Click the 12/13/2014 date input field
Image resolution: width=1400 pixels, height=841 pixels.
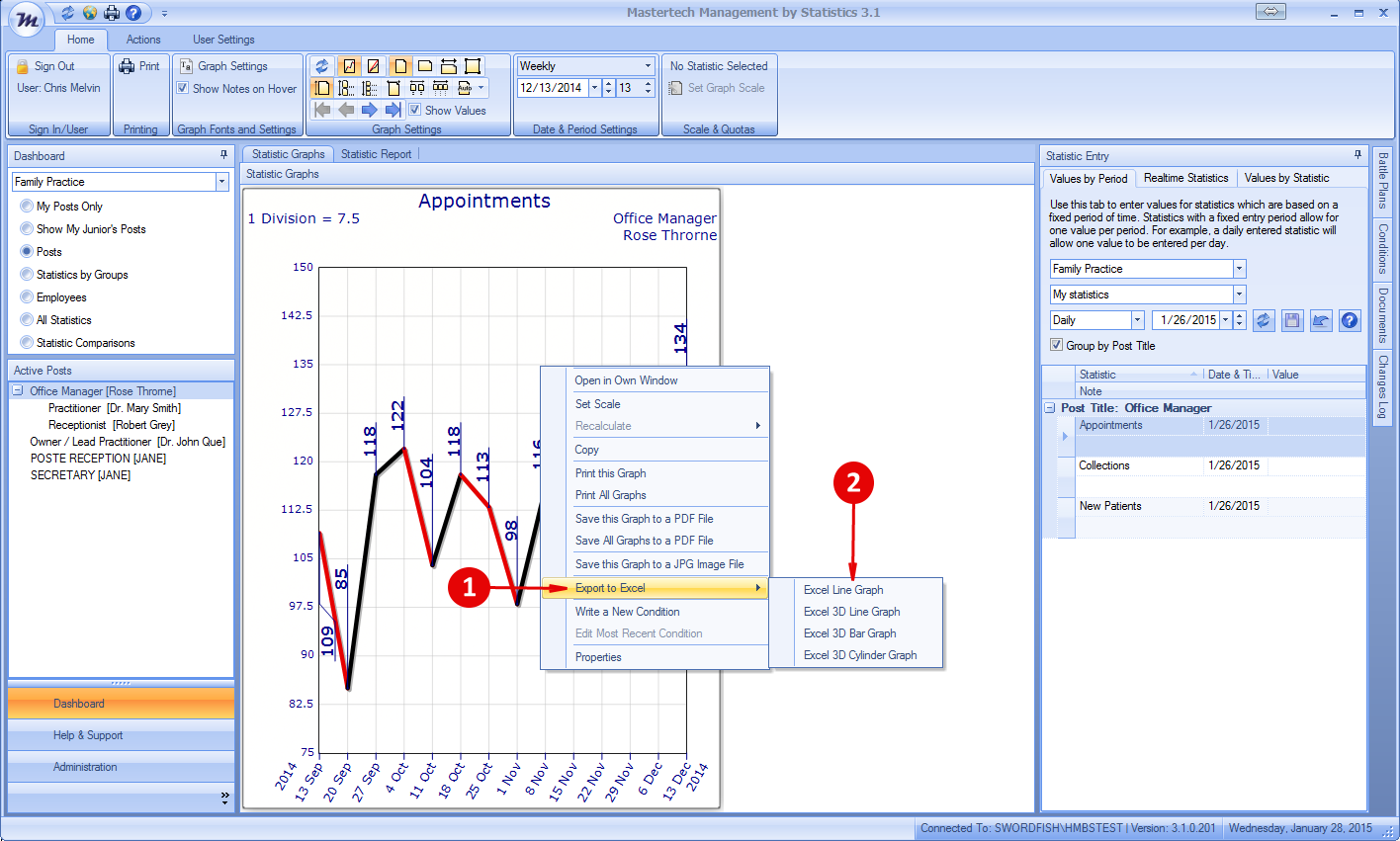click(552, 88)
